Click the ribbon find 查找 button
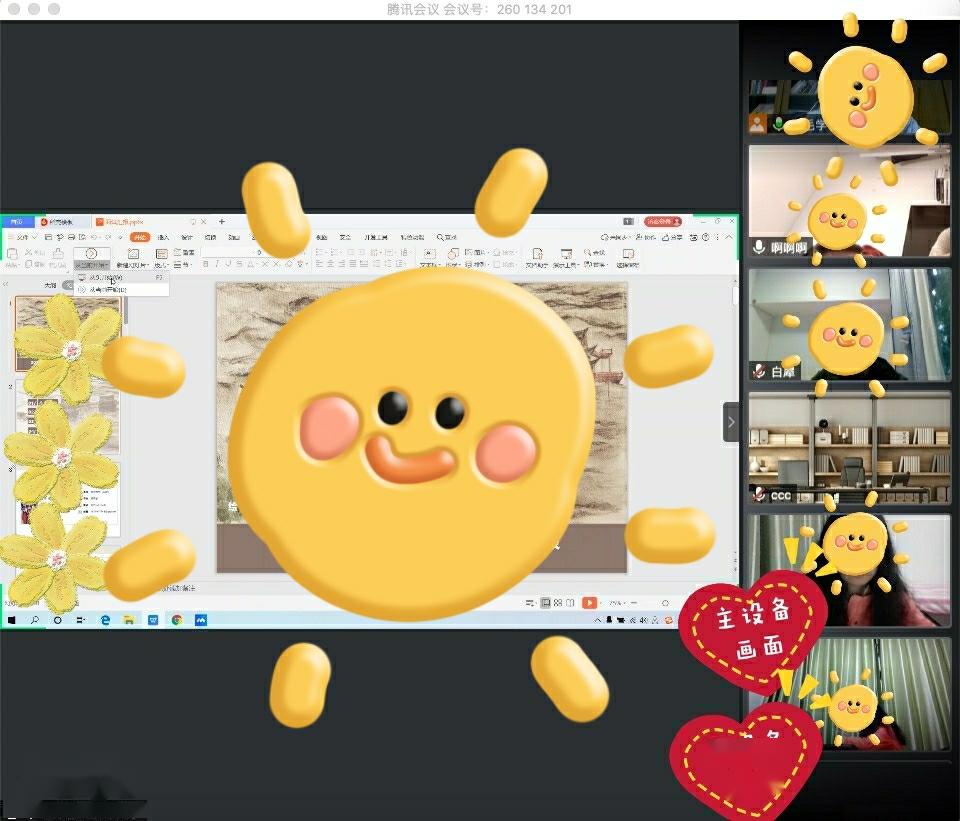960x821 pixels. [594, 252]
